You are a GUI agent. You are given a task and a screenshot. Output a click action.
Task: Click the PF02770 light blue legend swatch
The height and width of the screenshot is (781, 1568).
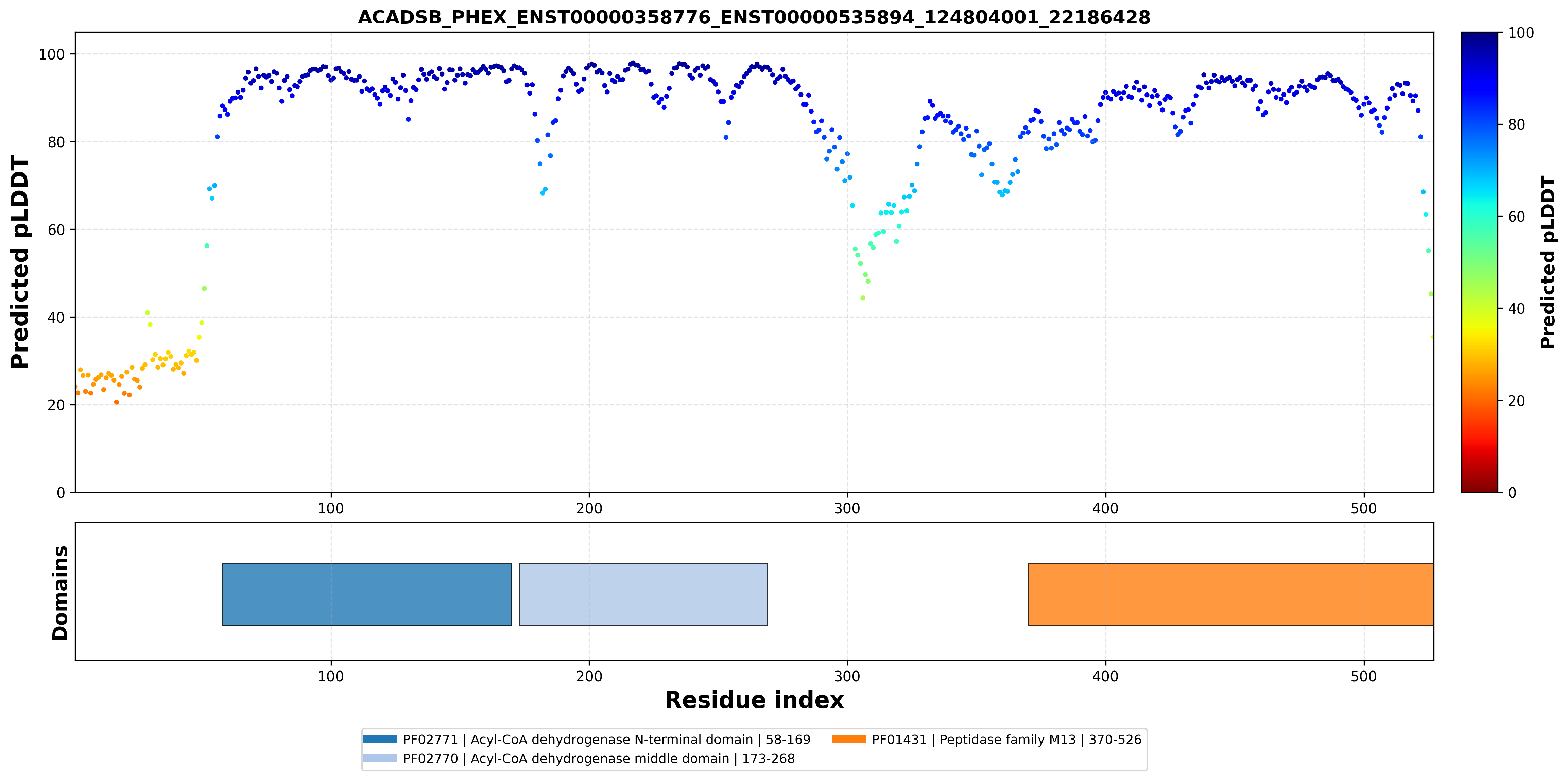(x=380, y=758)
